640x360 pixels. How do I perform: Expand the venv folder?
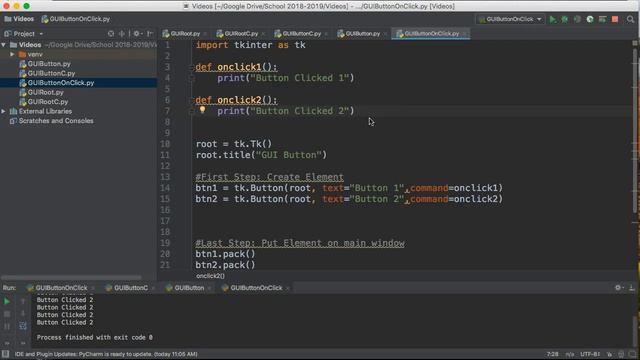coord(12,54)
